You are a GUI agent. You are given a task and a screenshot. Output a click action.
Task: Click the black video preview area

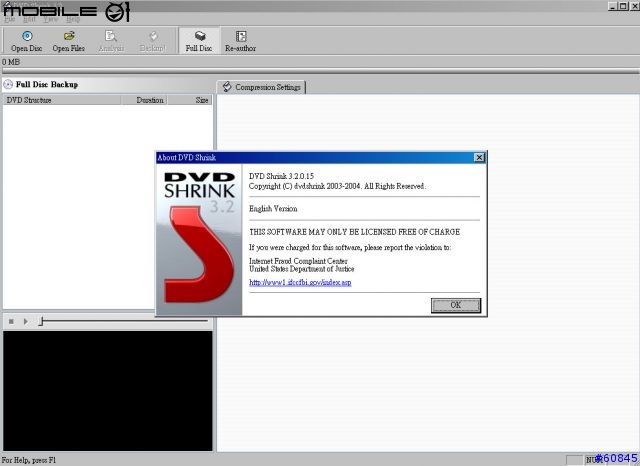108,391
